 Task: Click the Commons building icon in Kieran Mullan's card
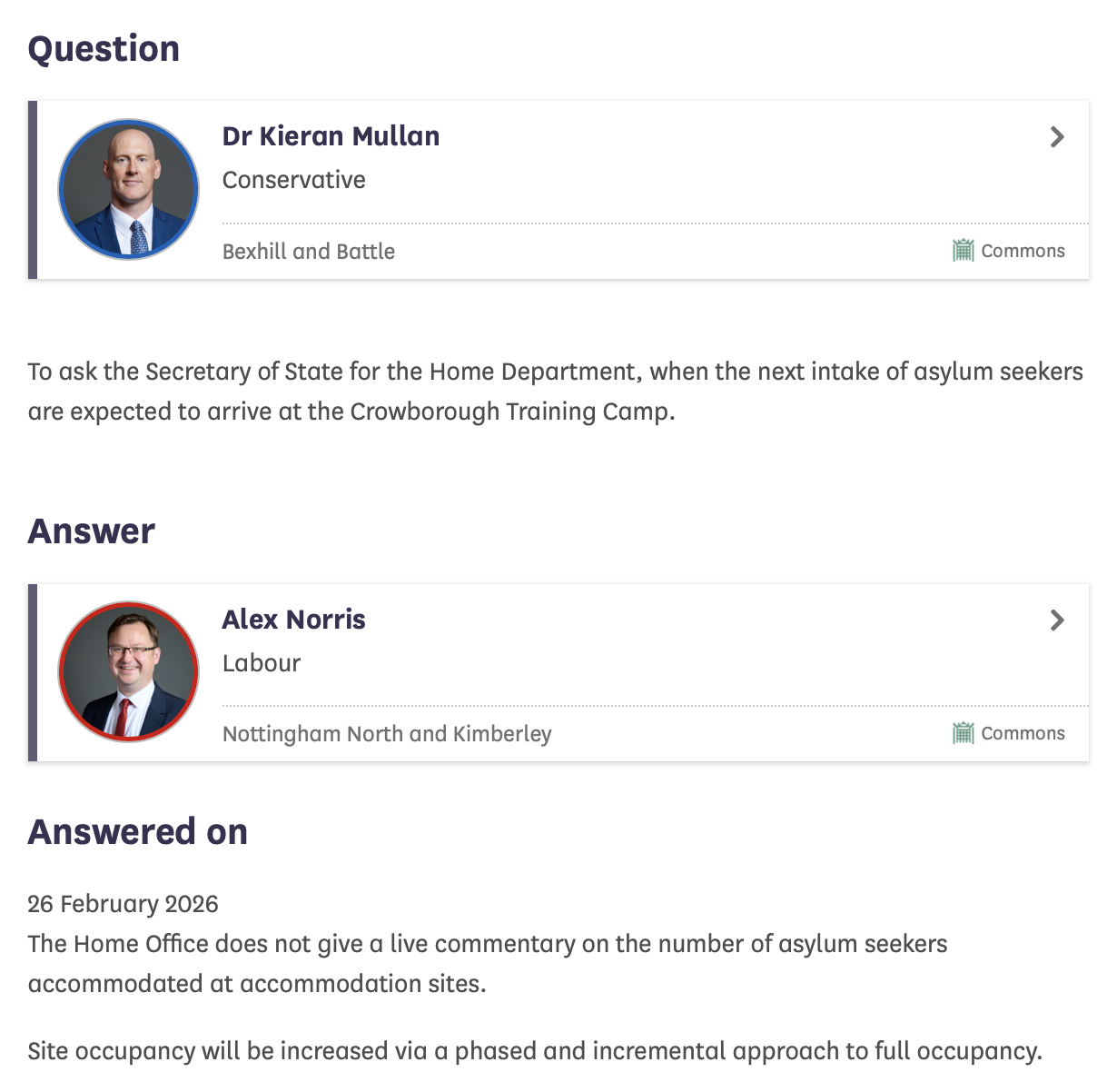coord(963,250)
